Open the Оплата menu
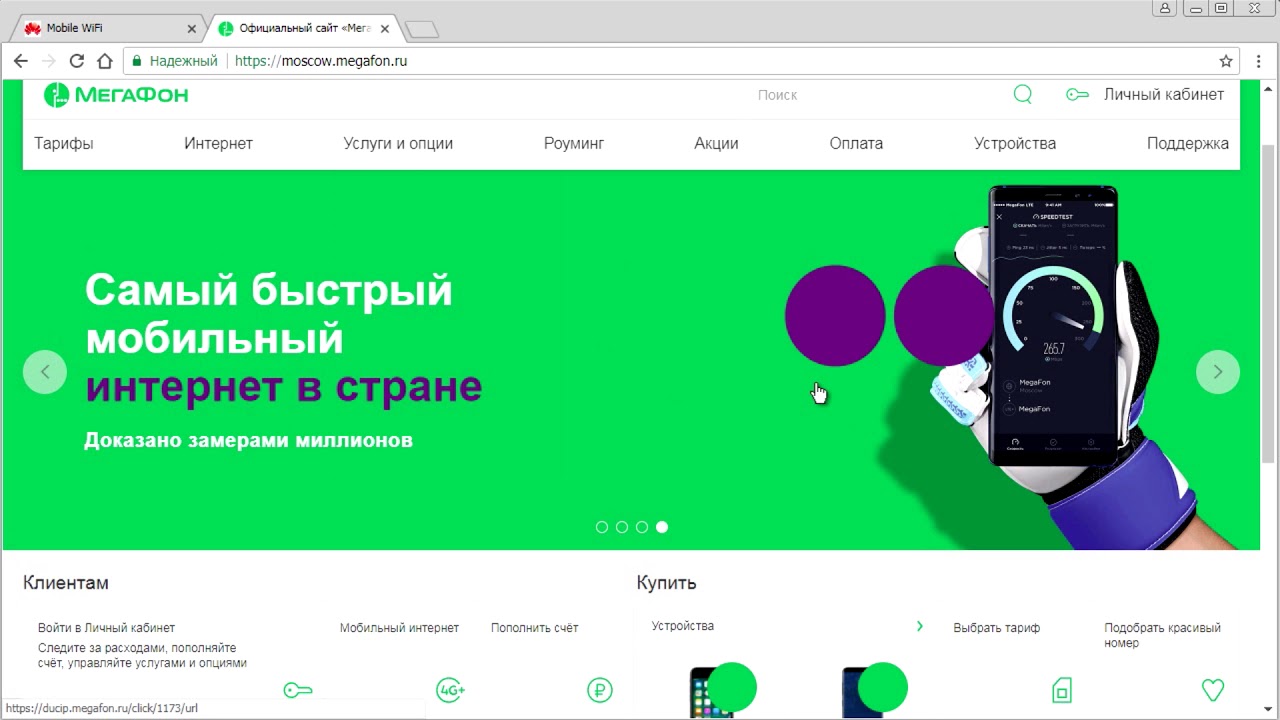Viewport: 1280px width, 720px height. point(856,144)
